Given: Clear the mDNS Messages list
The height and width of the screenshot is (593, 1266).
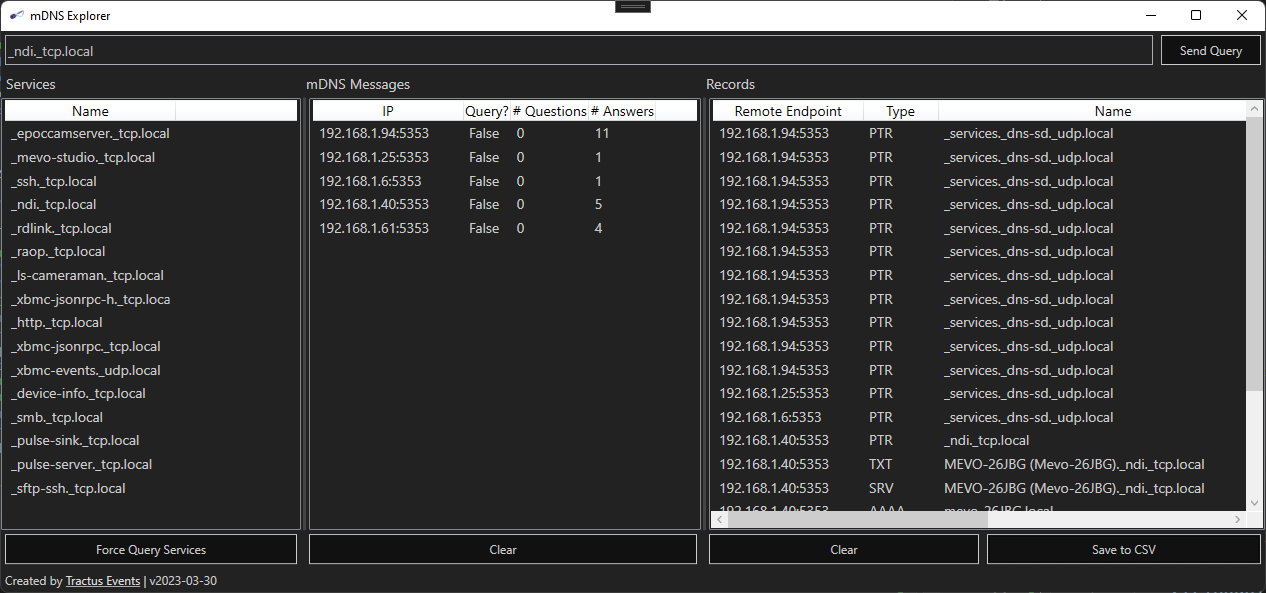Looking at the screenshot, I should pos(502,549).
